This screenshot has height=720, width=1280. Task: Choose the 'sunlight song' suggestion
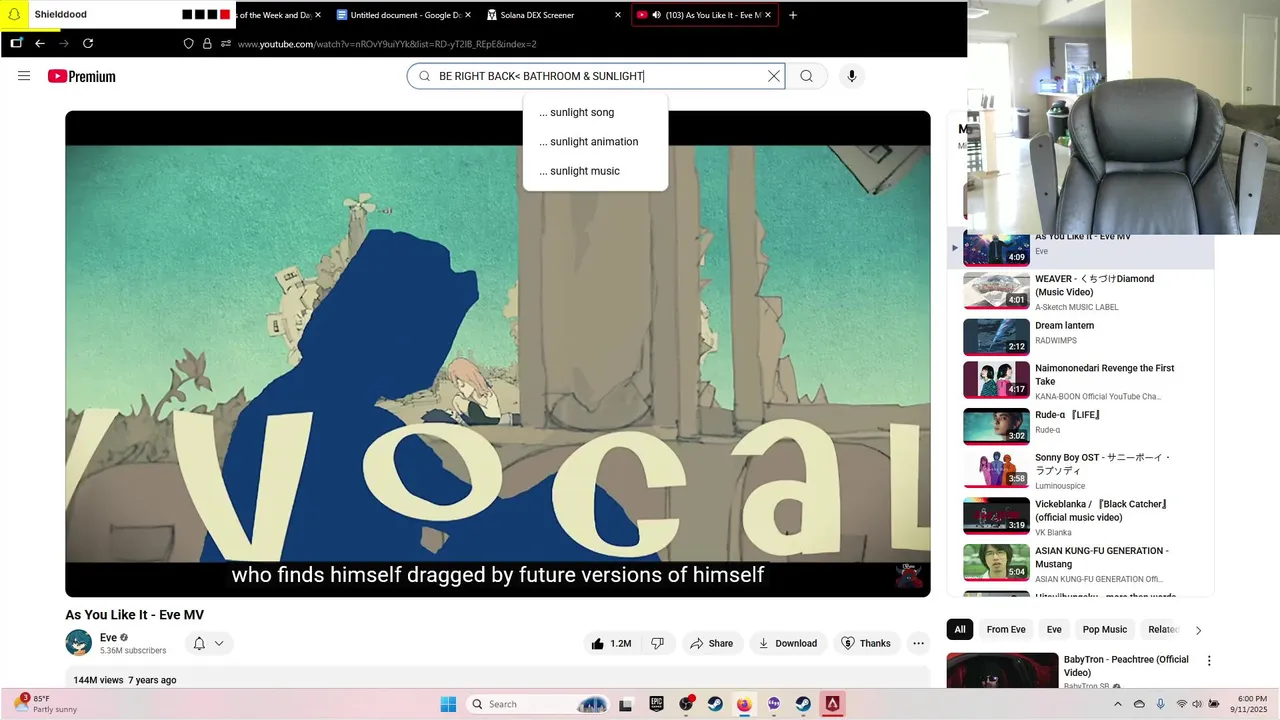pyautogui.click(x=595, y=112)
